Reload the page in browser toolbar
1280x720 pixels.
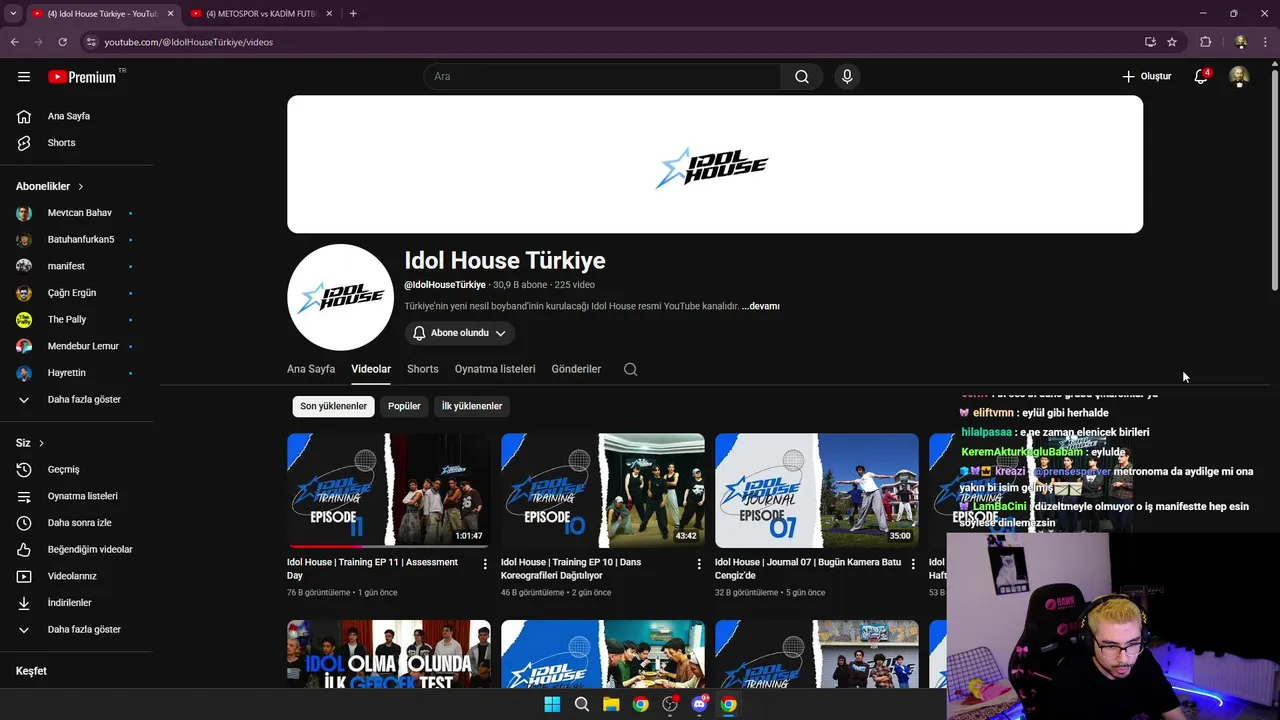click(x=62, y=42)
